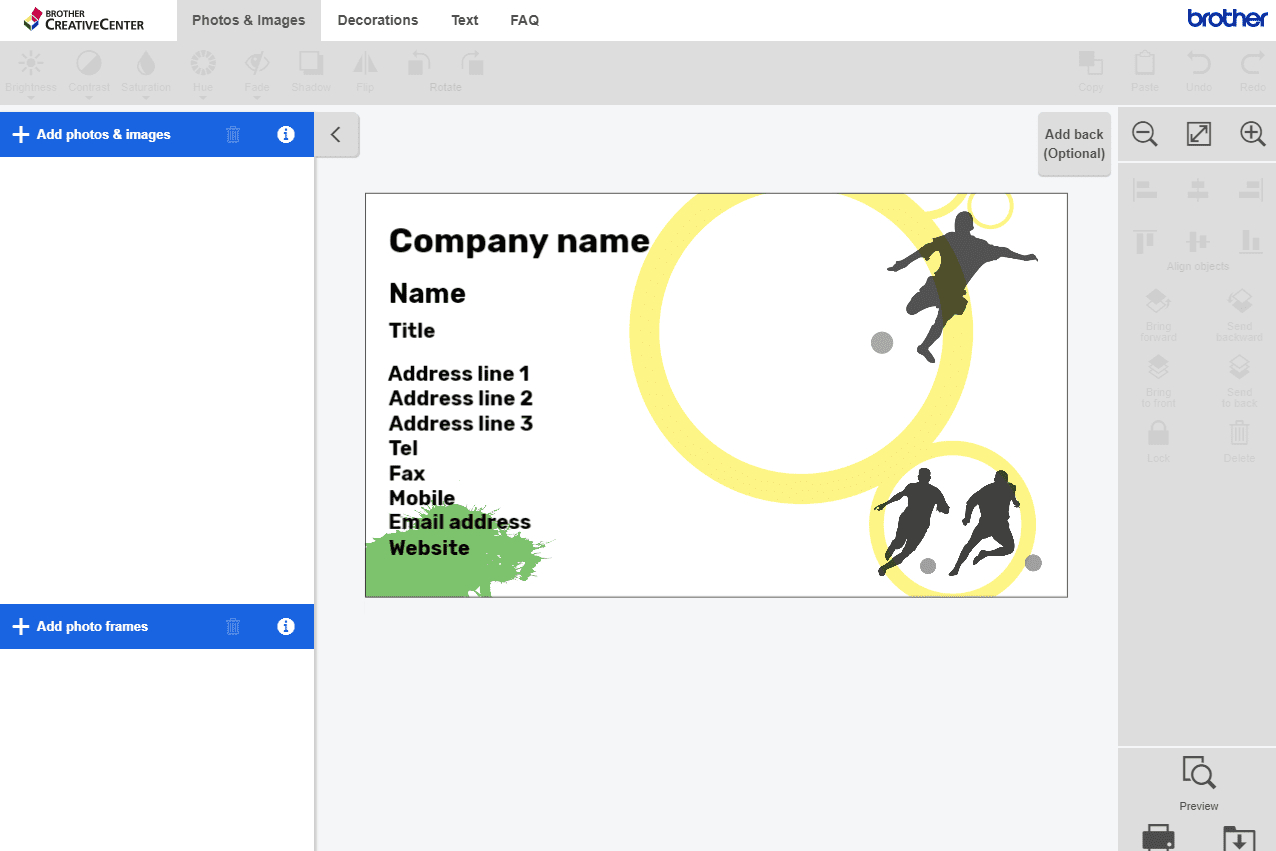Viewport: 1276px width, 851px height.
Task: Expand the Hue dropdown arrow
Action: coord(203,98)
